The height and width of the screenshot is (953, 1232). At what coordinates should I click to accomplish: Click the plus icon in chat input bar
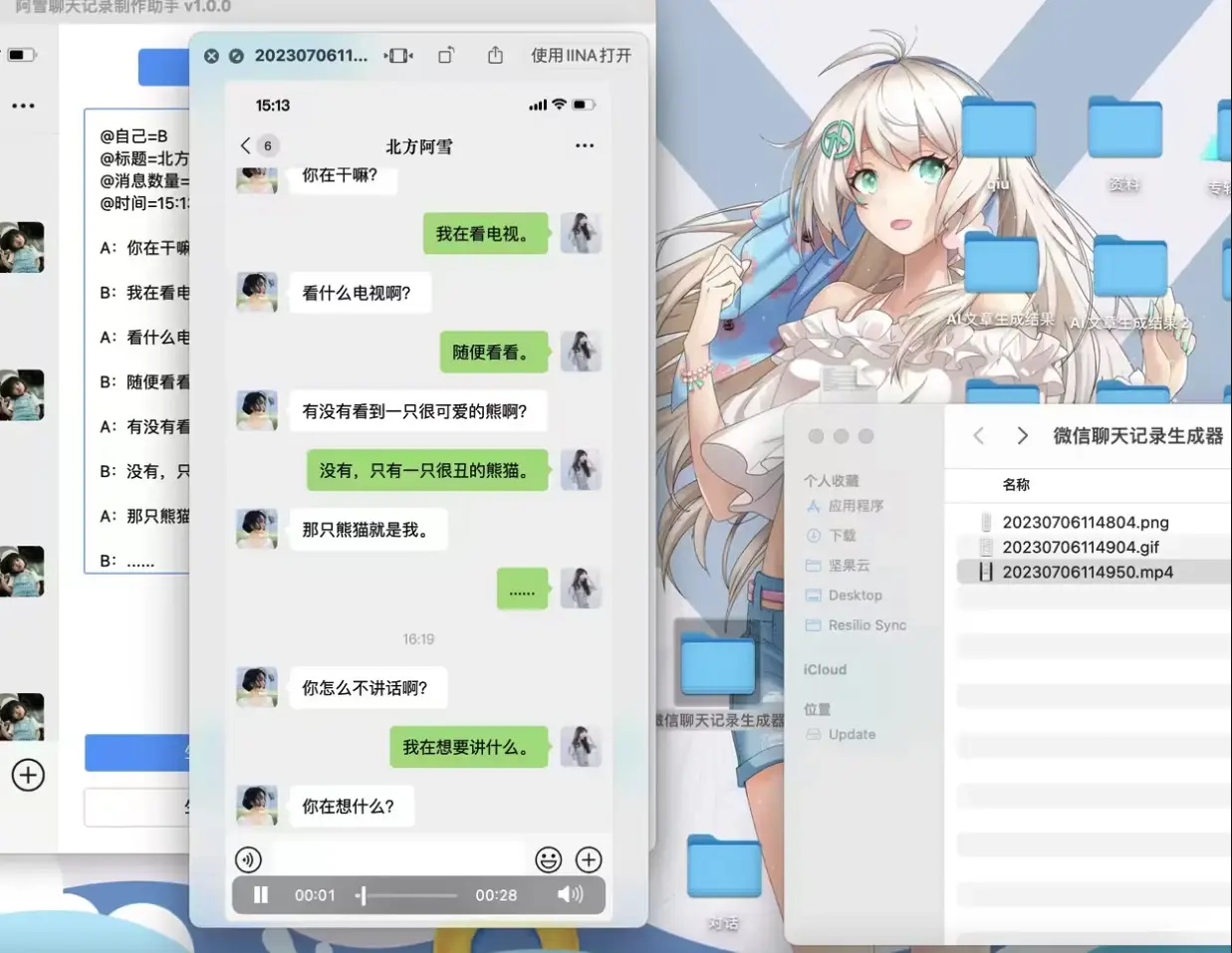tap(589, 859)
